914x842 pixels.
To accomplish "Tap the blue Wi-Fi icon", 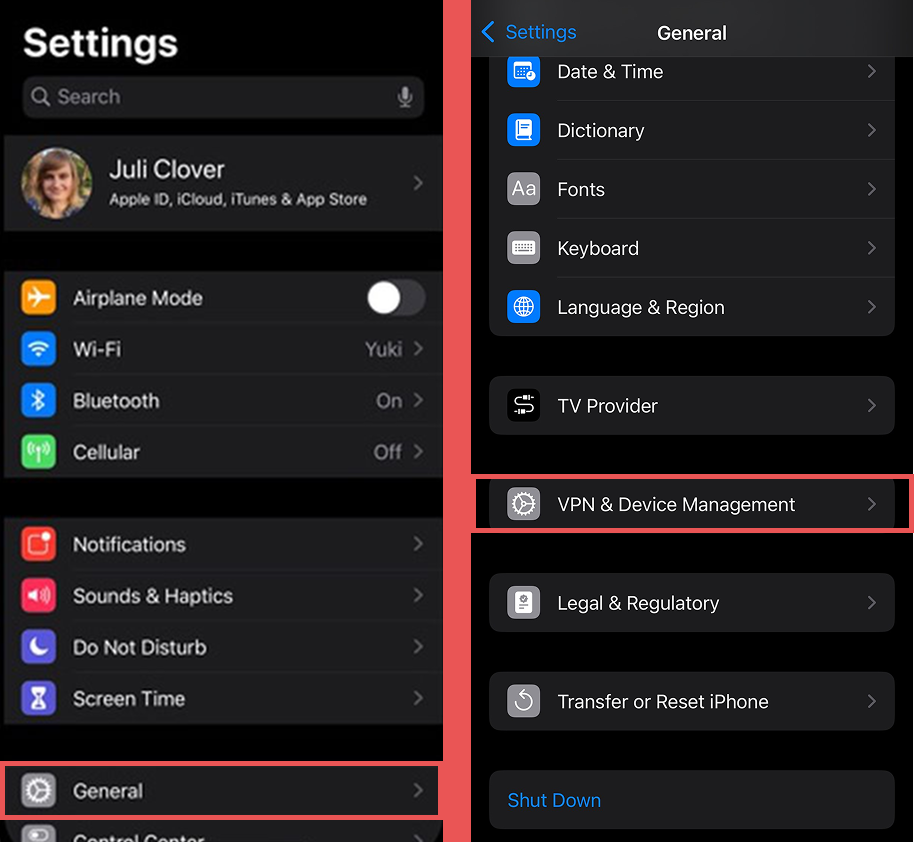I will [38, 349].
